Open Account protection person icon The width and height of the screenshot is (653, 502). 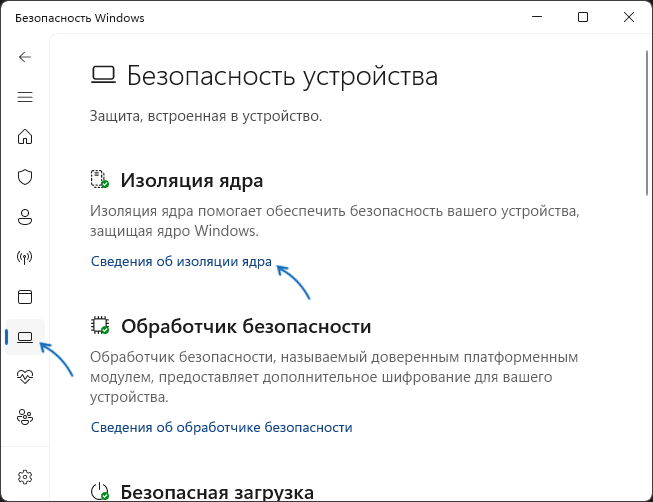(x=25, y=217)
